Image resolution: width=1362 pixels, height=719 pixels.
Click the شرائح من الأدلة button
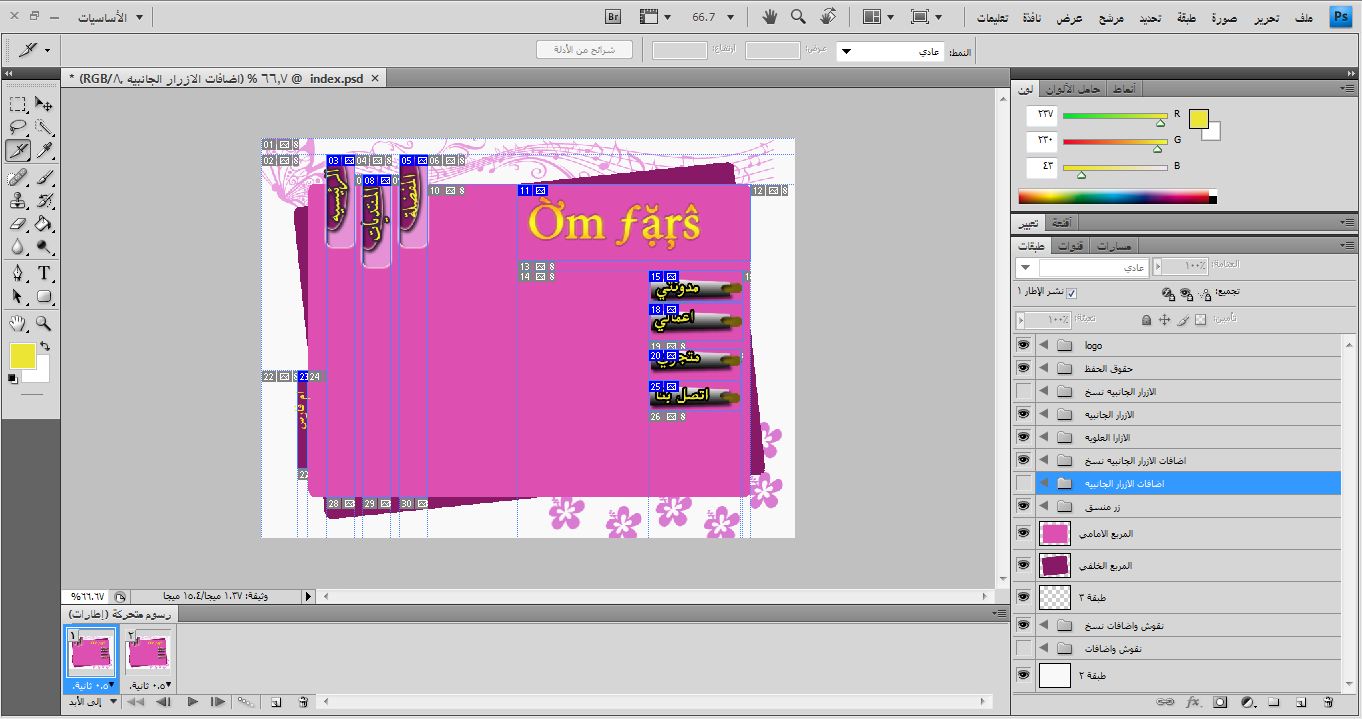click(x=584, y=49)
